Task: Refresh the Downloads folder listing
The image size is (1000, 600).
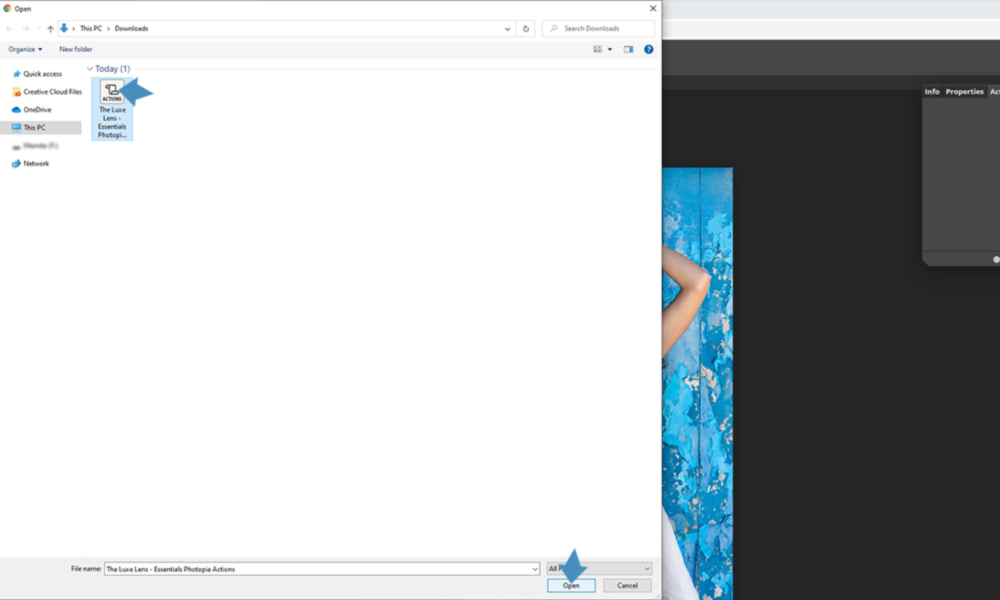Action: (527, 29)
